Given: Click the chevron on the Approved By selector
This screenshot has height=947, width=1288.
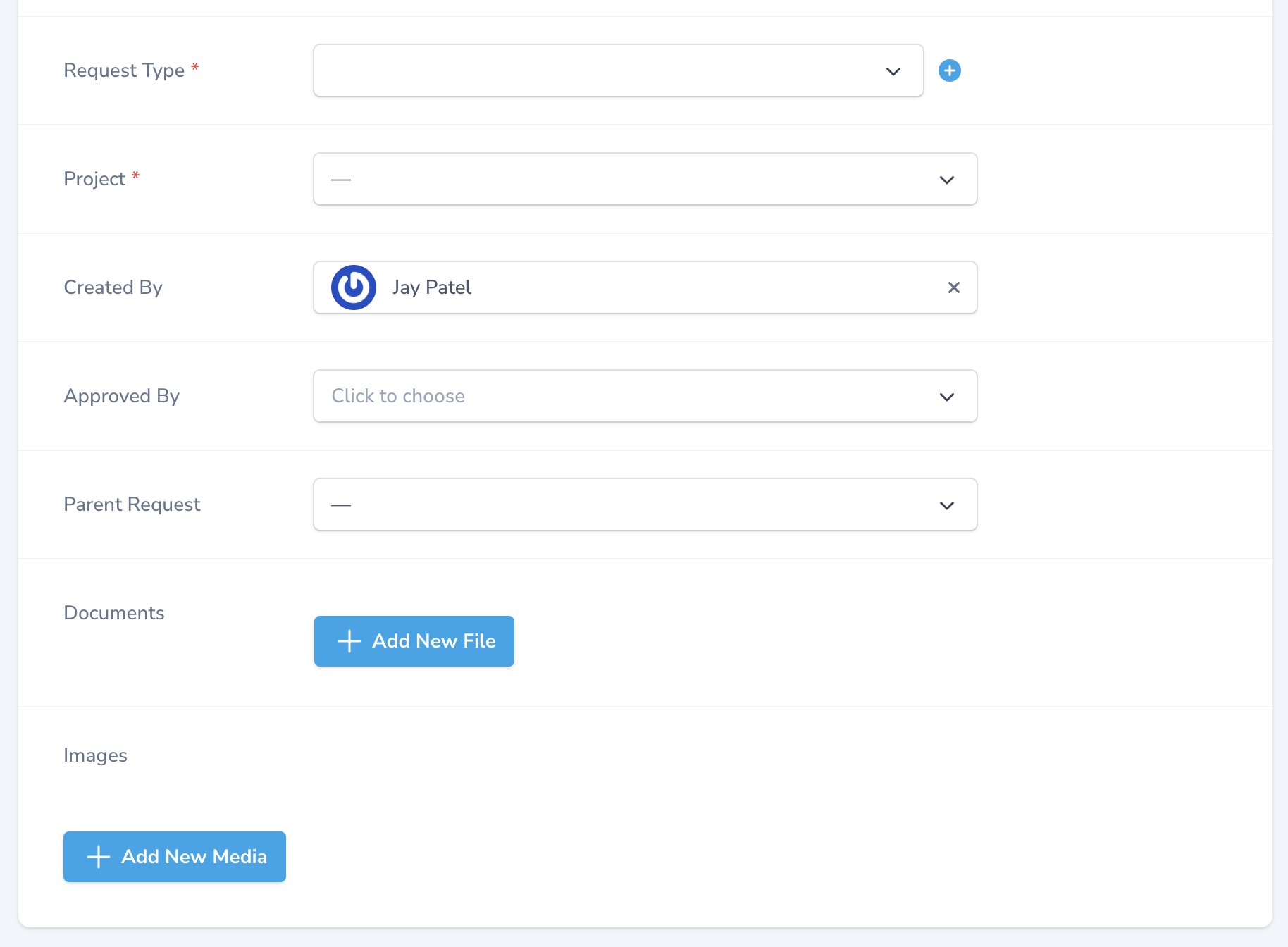Looking at the screenshot, I should pos(947,396).
